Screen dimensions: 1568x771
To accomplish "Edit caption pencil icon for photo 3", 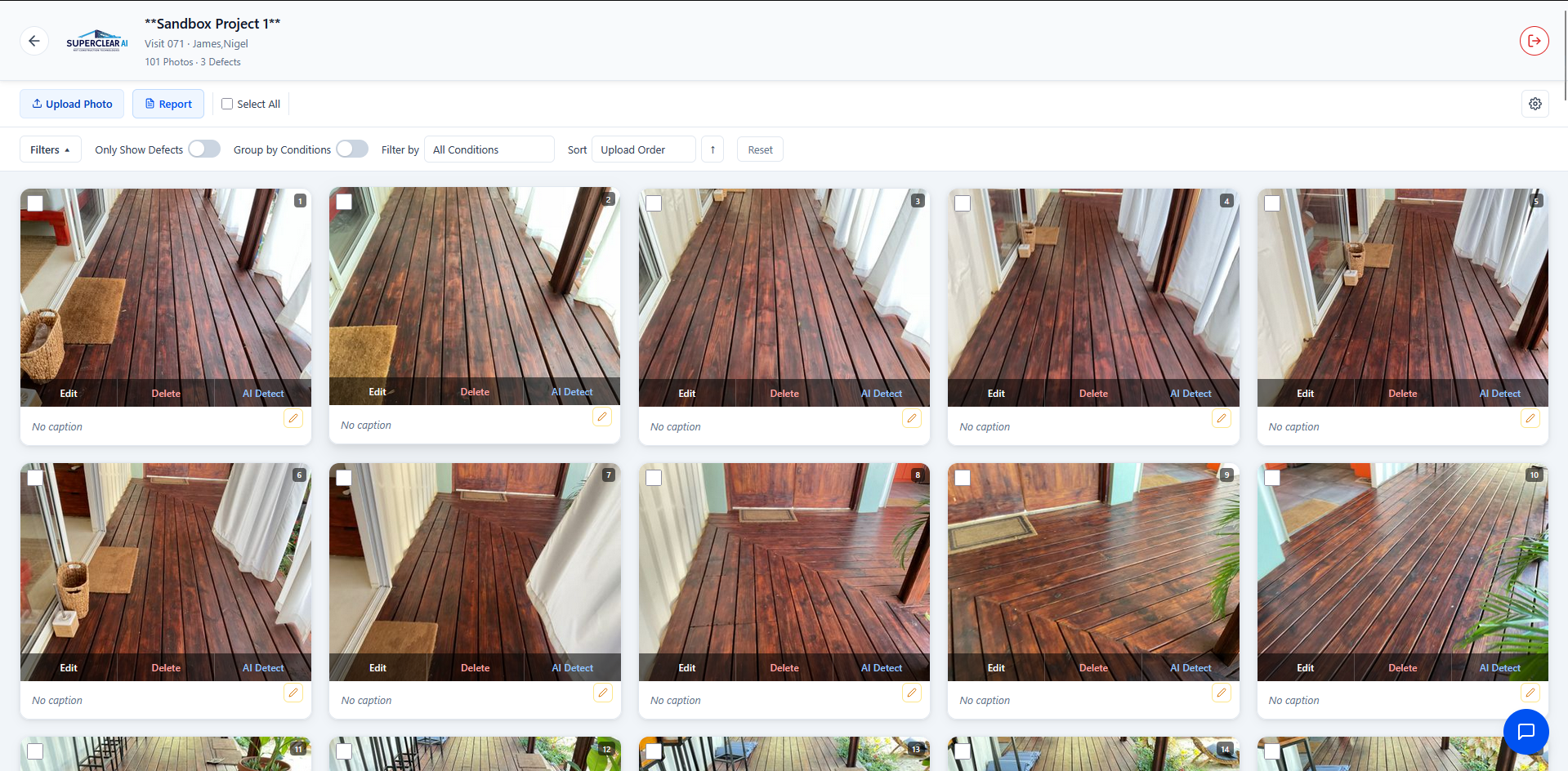I will [912, 418].
